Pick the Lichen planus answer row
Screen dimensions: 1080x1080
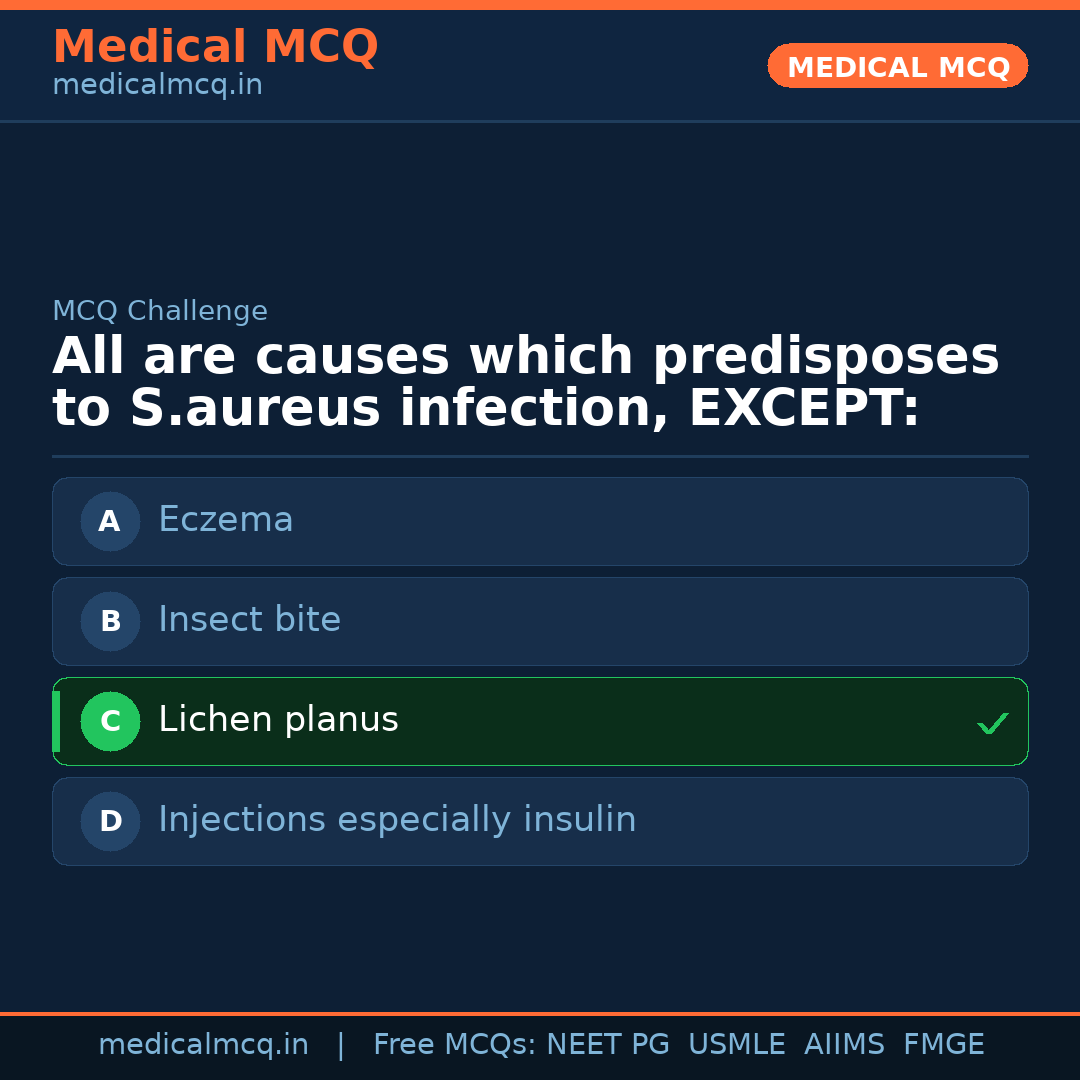pos(540,721)
